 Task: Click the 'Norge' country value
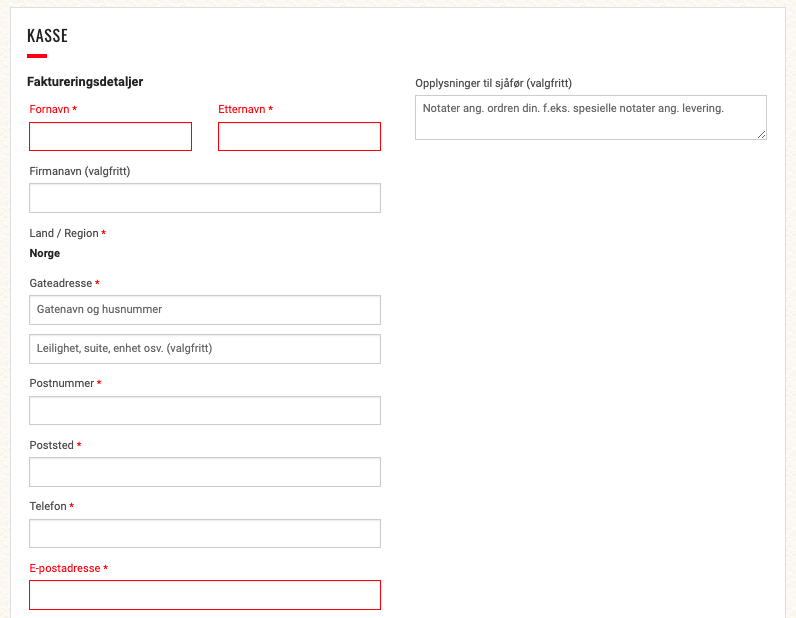click(45, 254)
